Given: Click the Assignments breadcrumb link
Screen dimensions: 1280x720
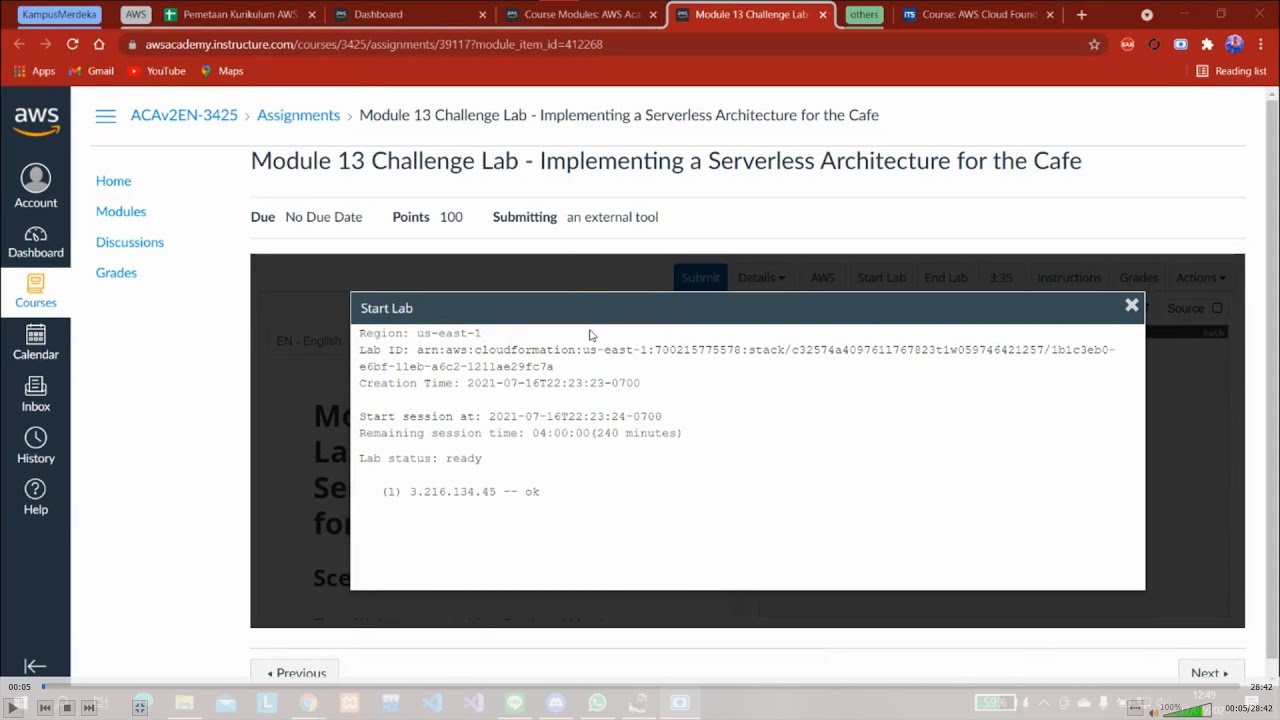Looking at the screenshot, I should click(298, 115).
